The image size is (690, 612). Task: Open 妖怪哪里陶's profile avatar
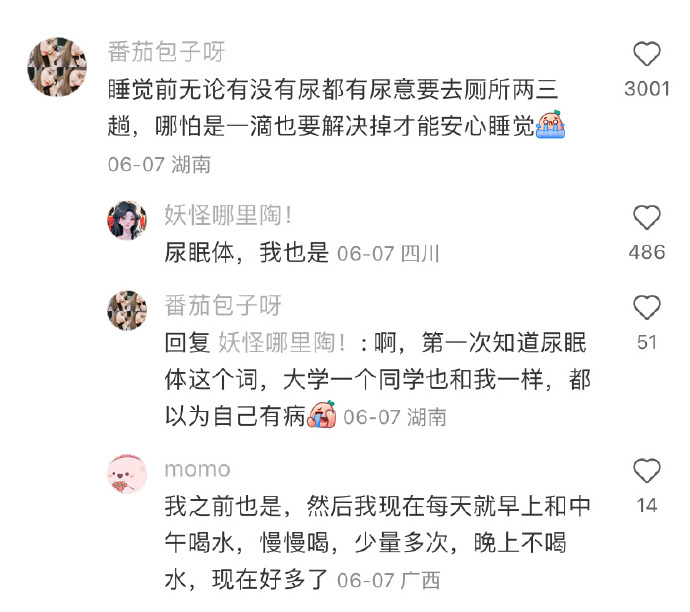127,220
